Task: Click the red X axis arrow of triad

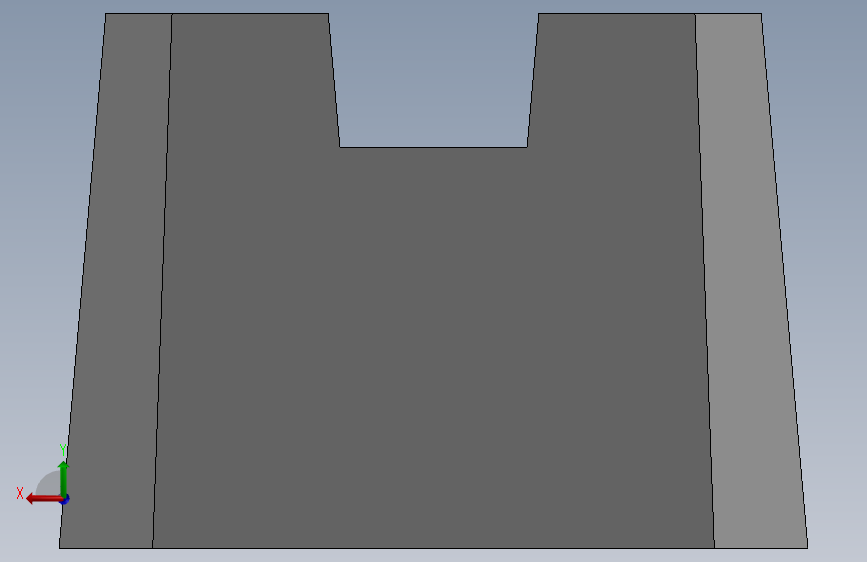Action: coord(44,499)
